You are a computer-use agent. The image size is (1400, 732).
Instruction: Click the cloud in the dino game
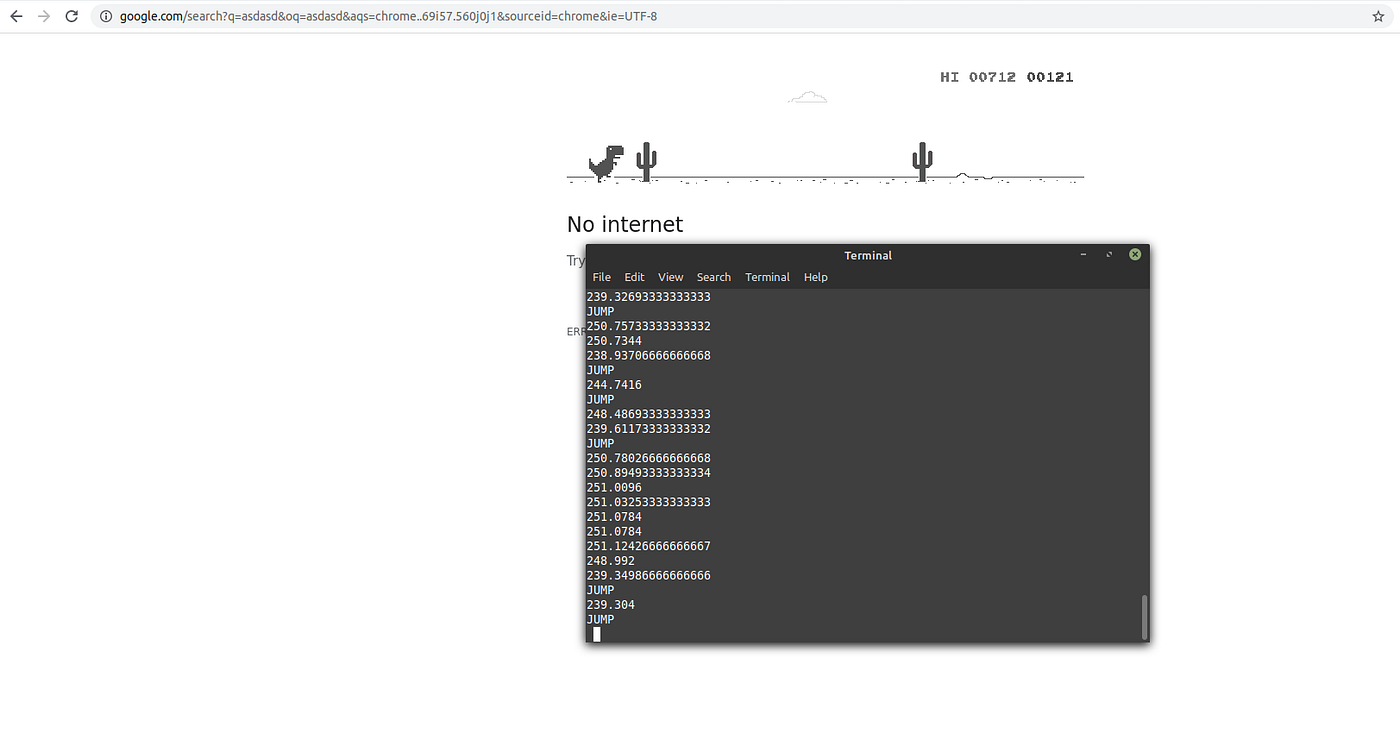[x=808, y=97]
